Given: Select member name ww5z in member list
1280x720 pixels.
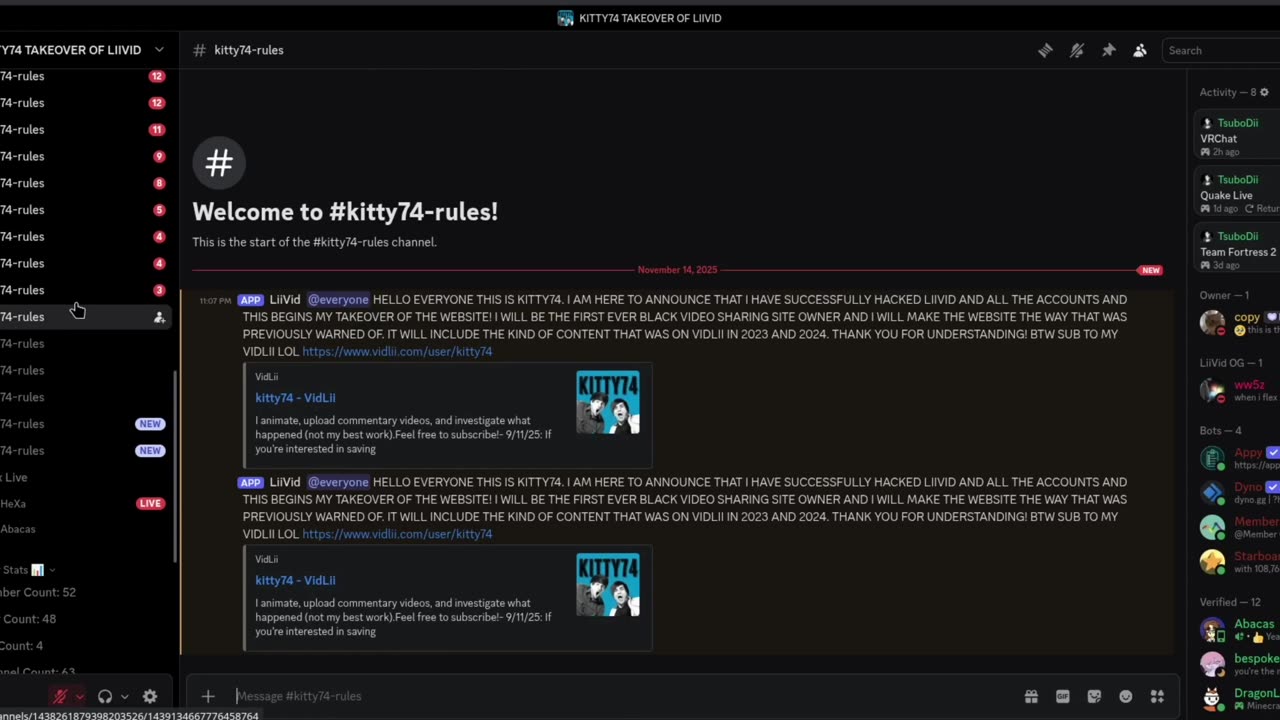Looking at the screenshot, I should [1249, 385].
